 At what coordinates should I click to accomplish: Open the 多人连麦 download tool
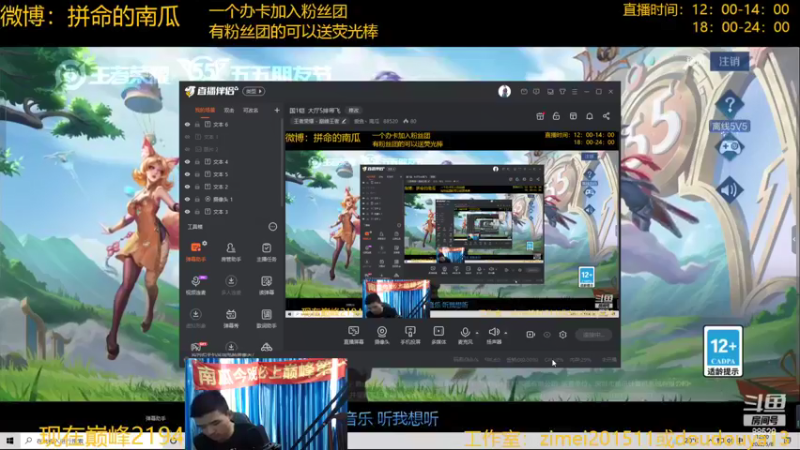pos(231,285)
